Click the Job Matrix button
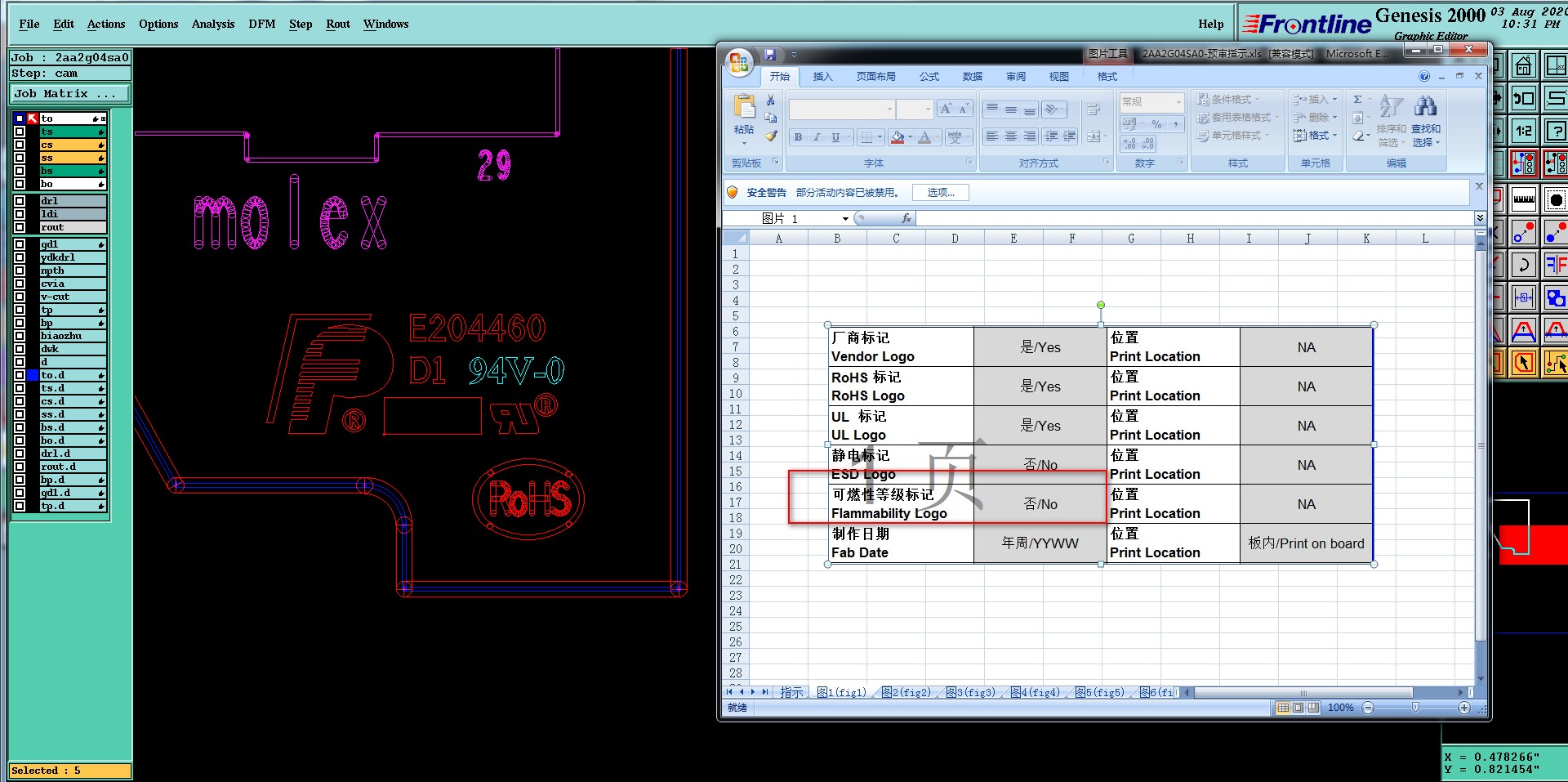 click(70, 94)
